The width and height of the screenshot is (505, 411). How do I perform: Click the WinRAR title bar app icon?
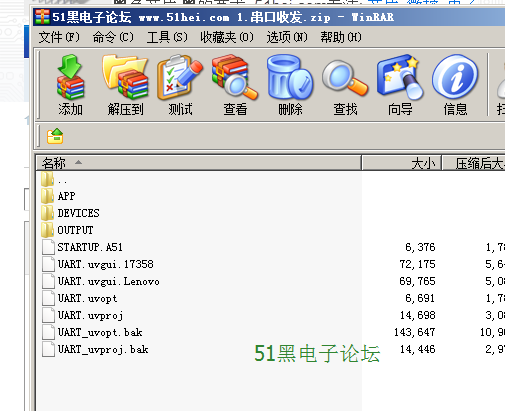42,17
